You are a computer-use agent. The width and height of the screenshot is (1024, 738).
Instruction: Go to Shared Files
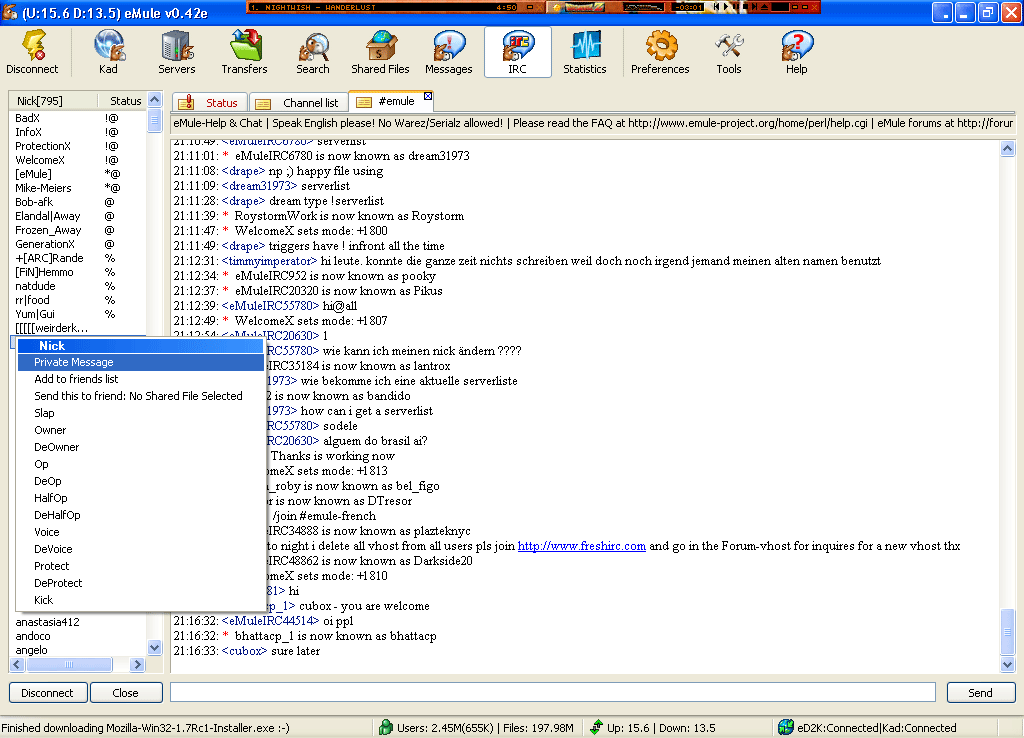(380, 52)
